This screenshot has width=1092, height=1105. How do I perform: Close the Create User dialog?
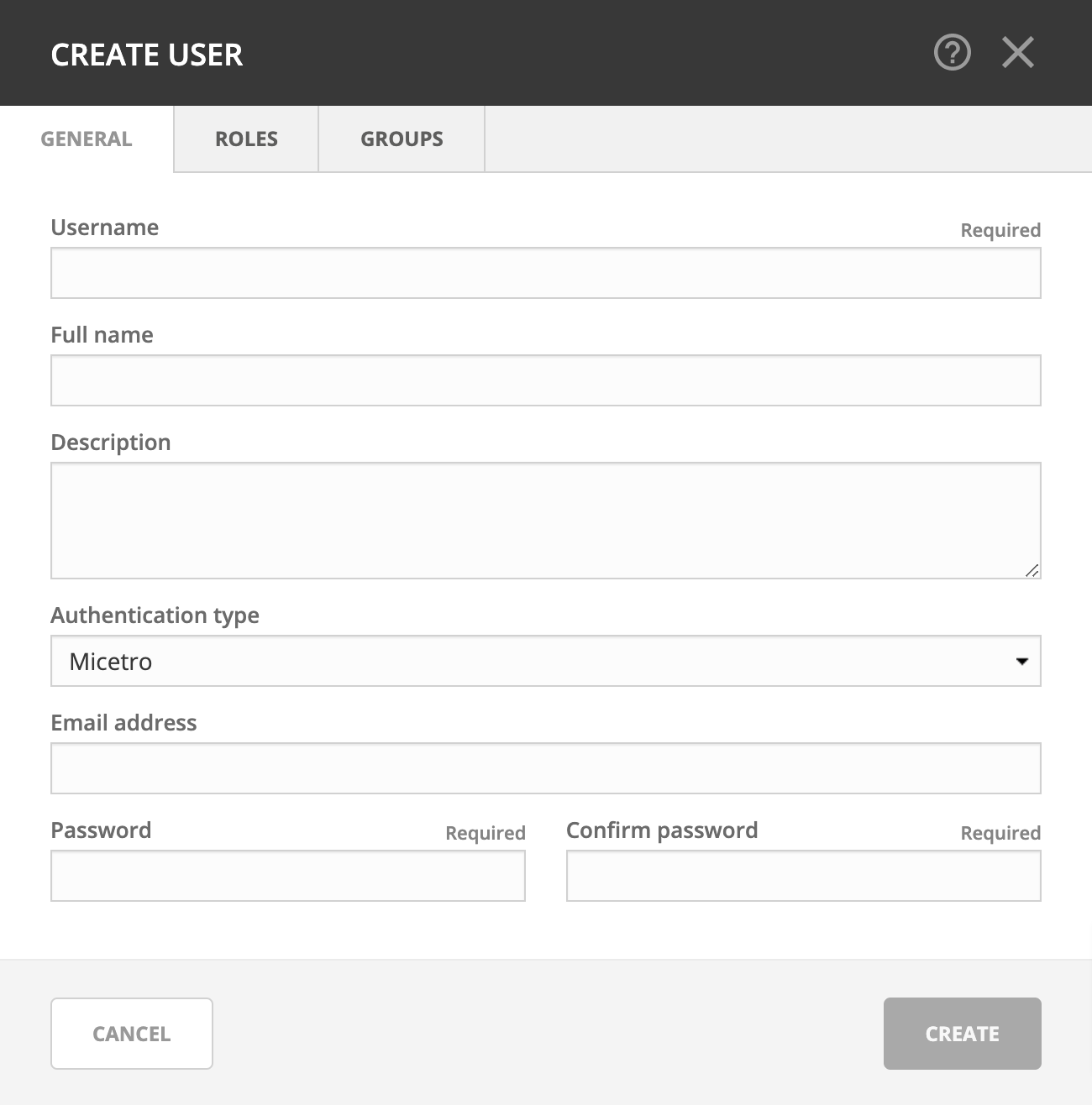click(1017, 53)
